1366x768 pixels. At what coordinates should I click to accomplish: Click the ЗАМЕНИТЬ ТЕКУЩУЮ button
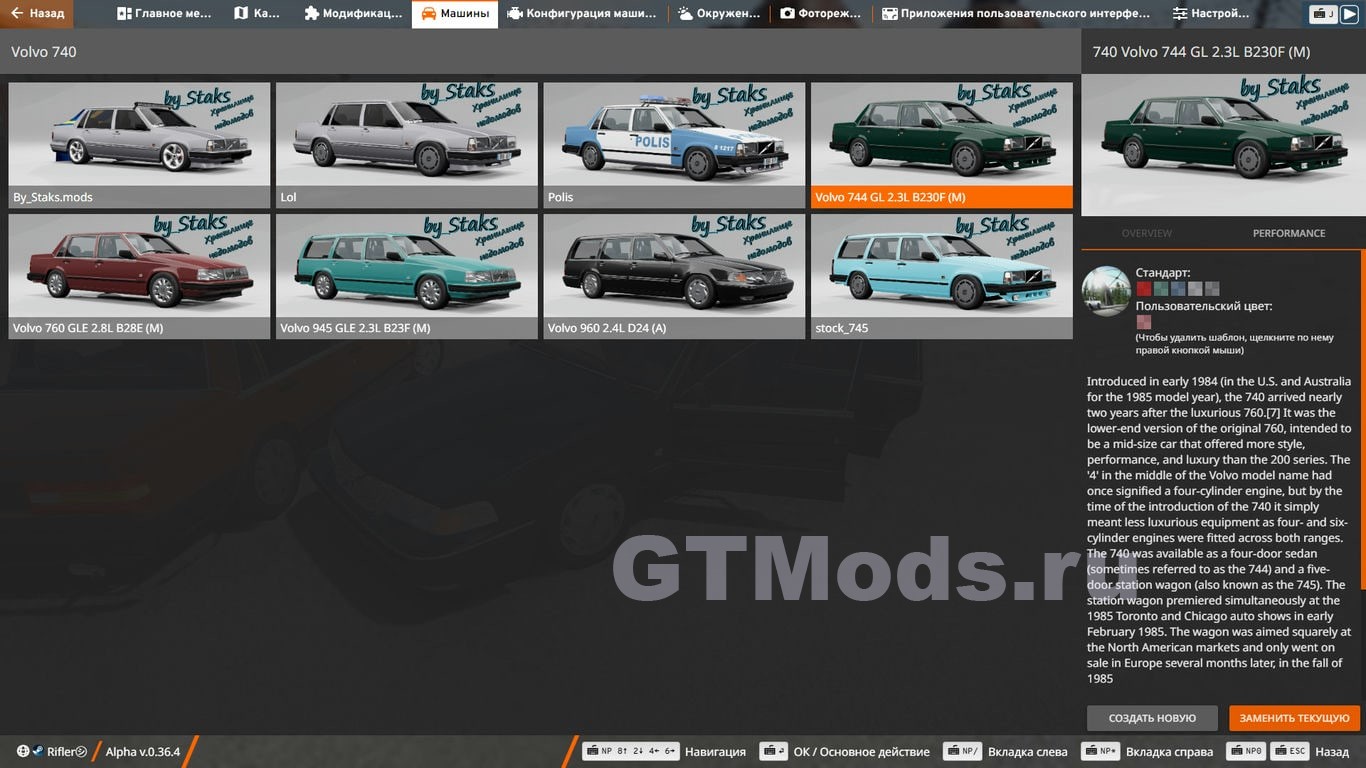click(x=1295, y=718)
